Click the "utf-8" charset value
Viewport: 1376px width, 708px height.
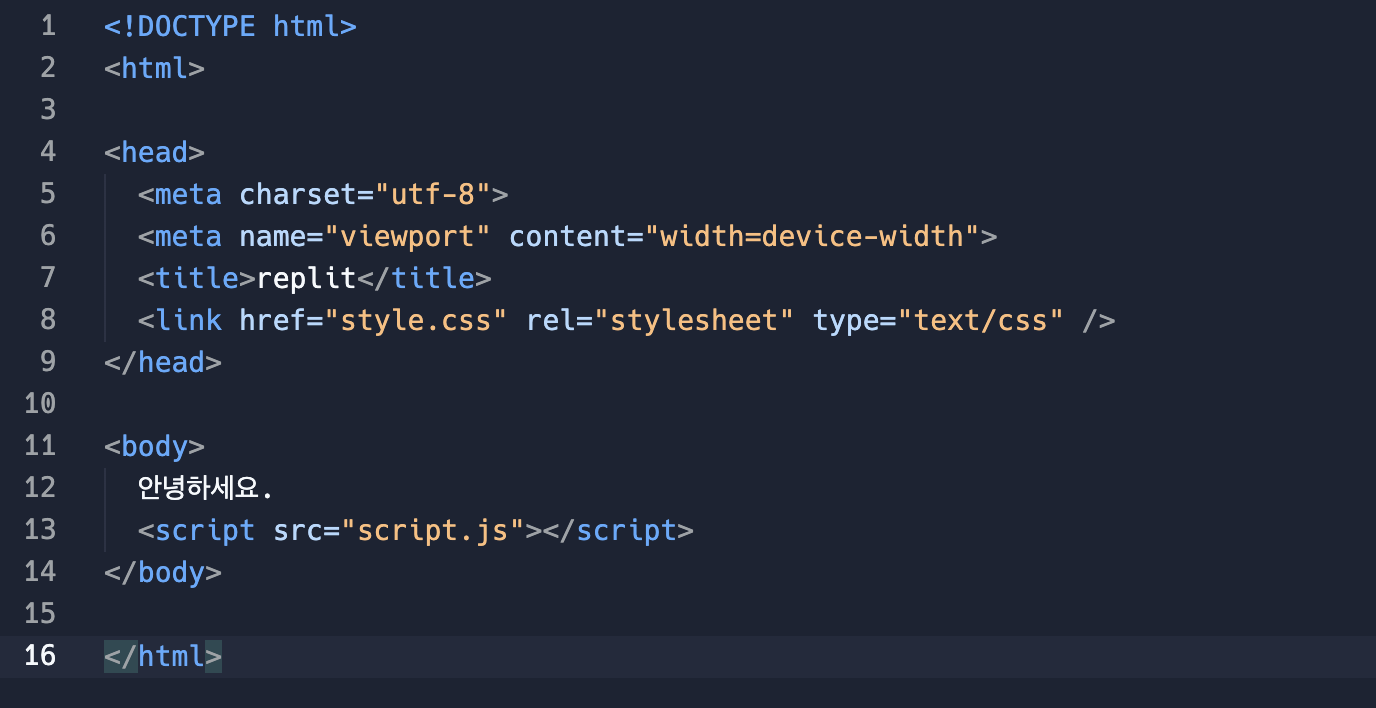click(x=433, y=194)
